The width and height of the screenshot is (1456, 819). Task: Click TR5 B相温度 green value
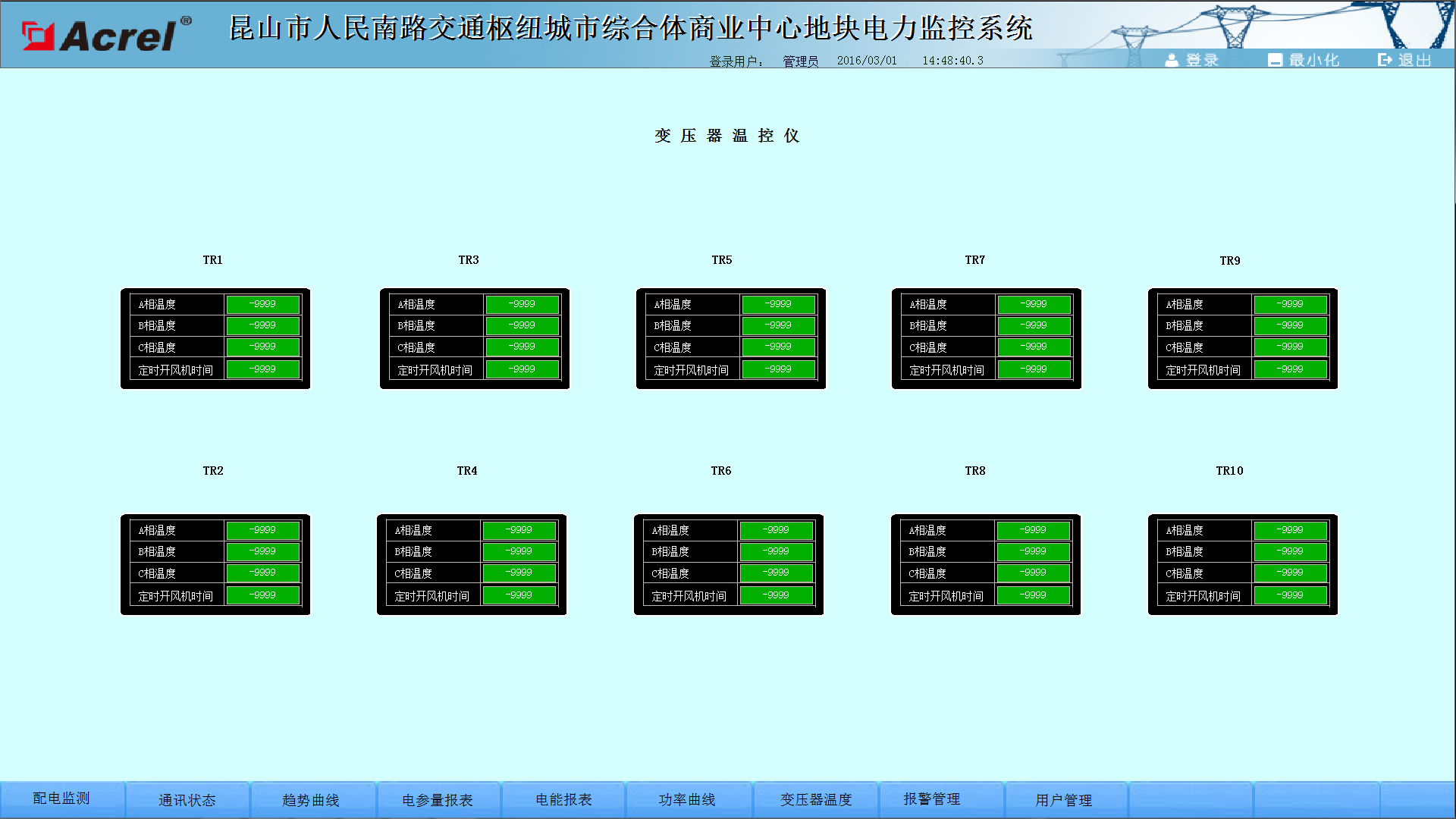(x=779, y=325)
